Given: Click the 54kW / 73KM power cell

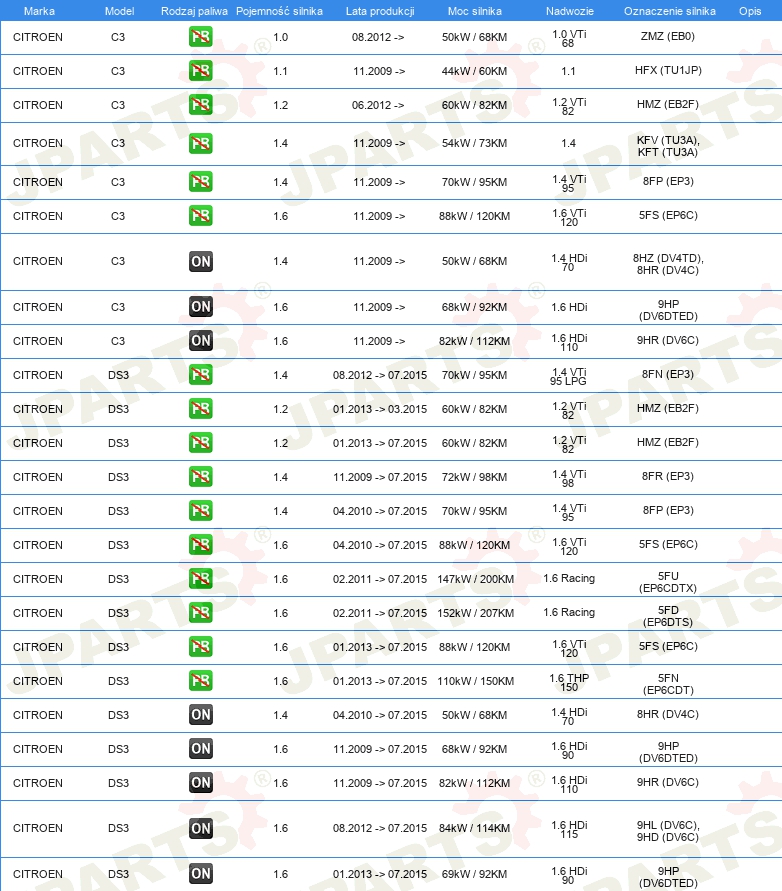Looking at the screenshot, I should [x=474, y=143].
